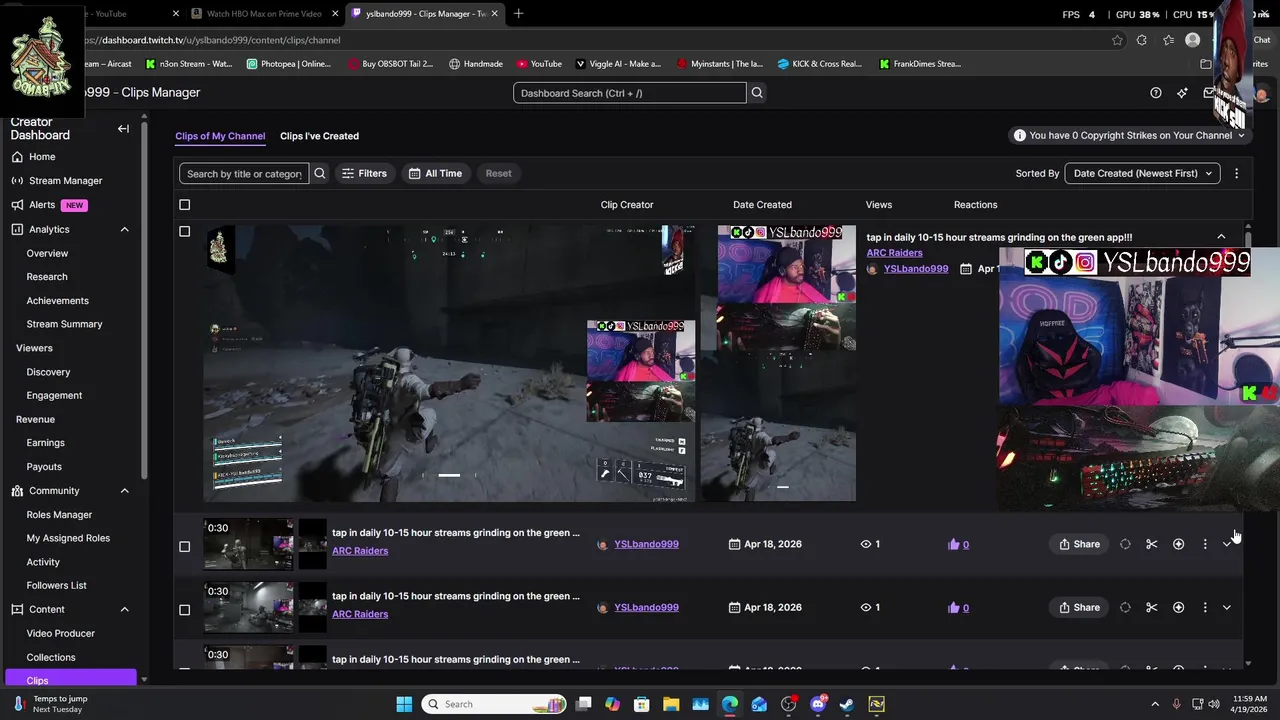
Task: Open the YSLbando999 creator link, second row
Action: tap(646, 545)
